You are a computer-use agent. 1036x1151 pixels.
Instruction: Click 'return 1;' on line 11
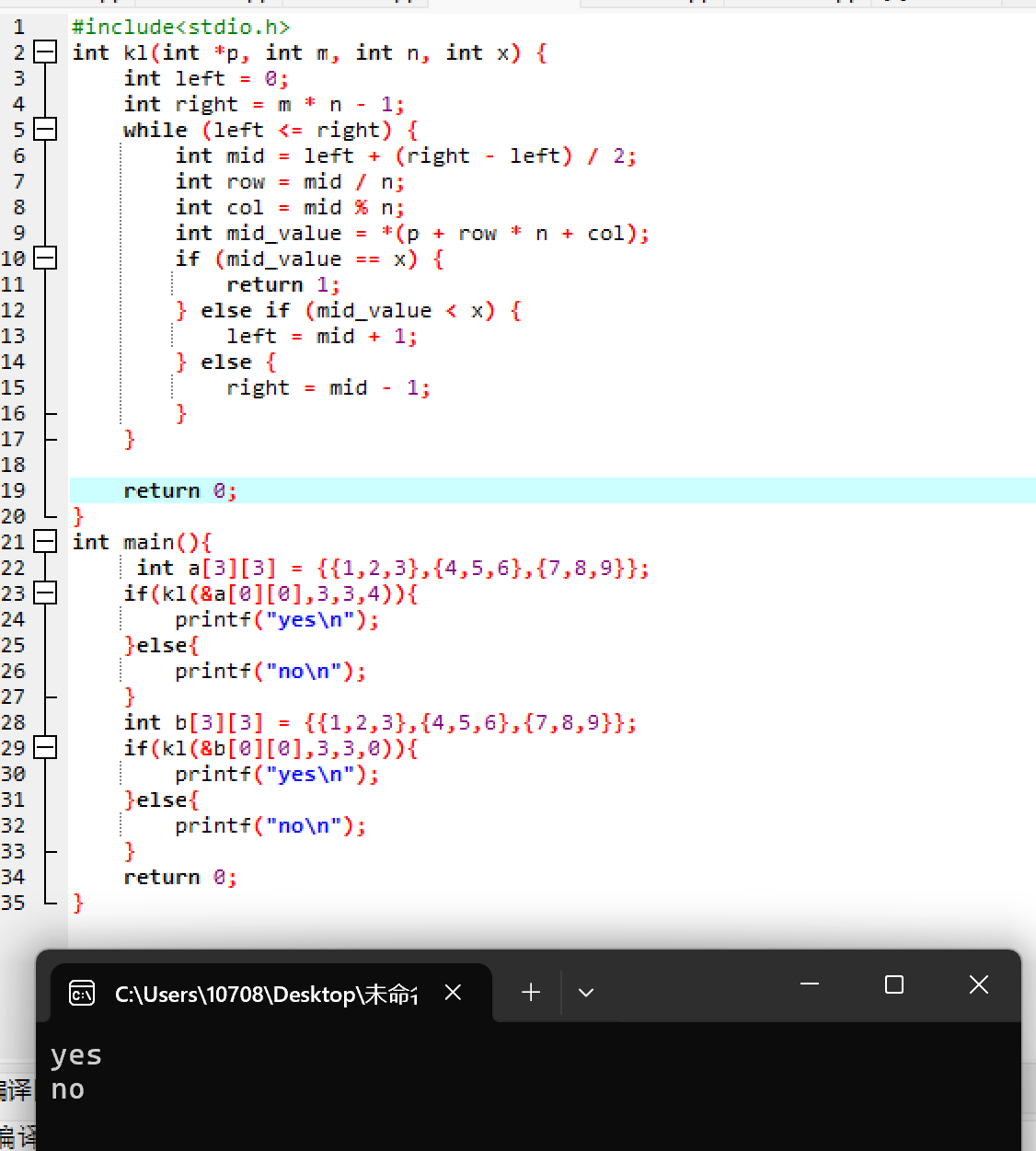point(283,284)
